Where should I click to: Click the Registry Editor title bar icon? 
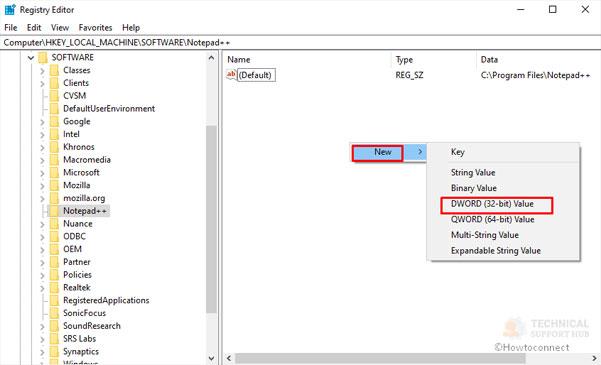coord(10,10)
